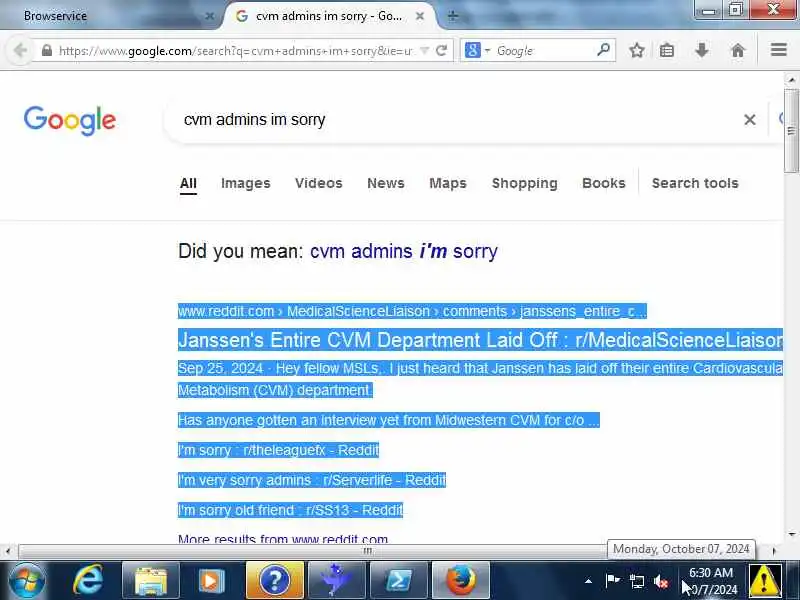This screenshot has height=600, width=800.
Task: Click the Firefox taskbar button
Action: [460, 581]
